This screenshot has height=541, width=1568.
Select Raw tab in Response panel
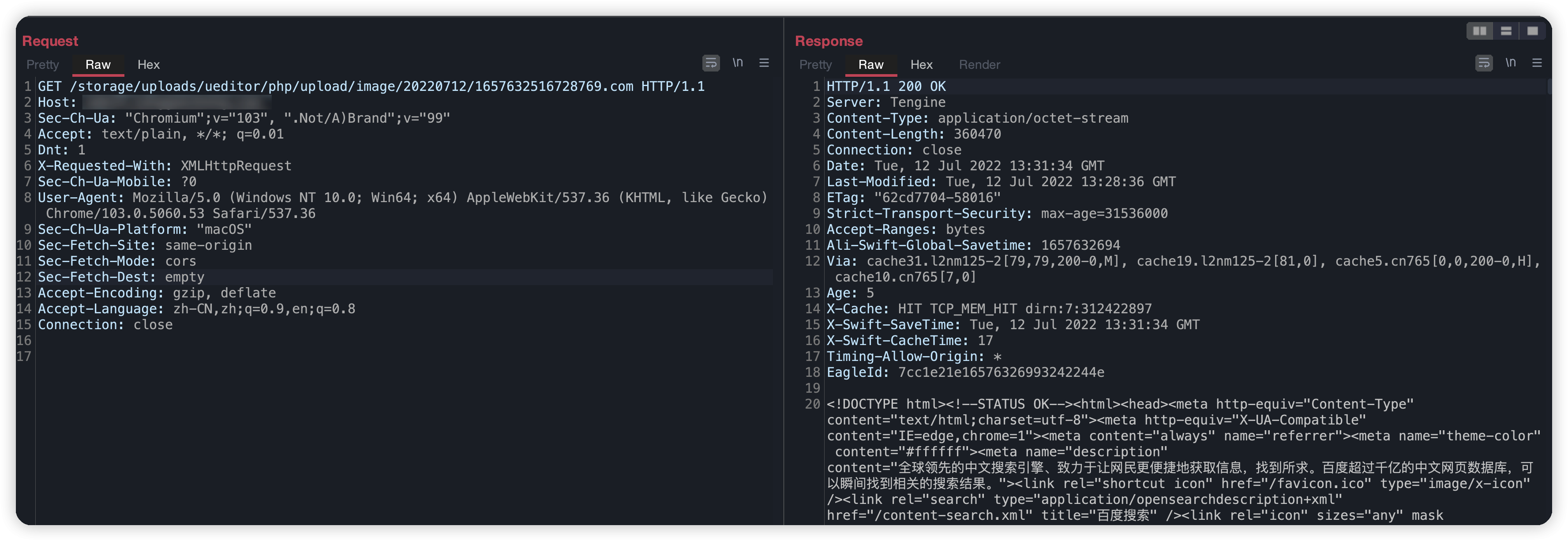870,64
